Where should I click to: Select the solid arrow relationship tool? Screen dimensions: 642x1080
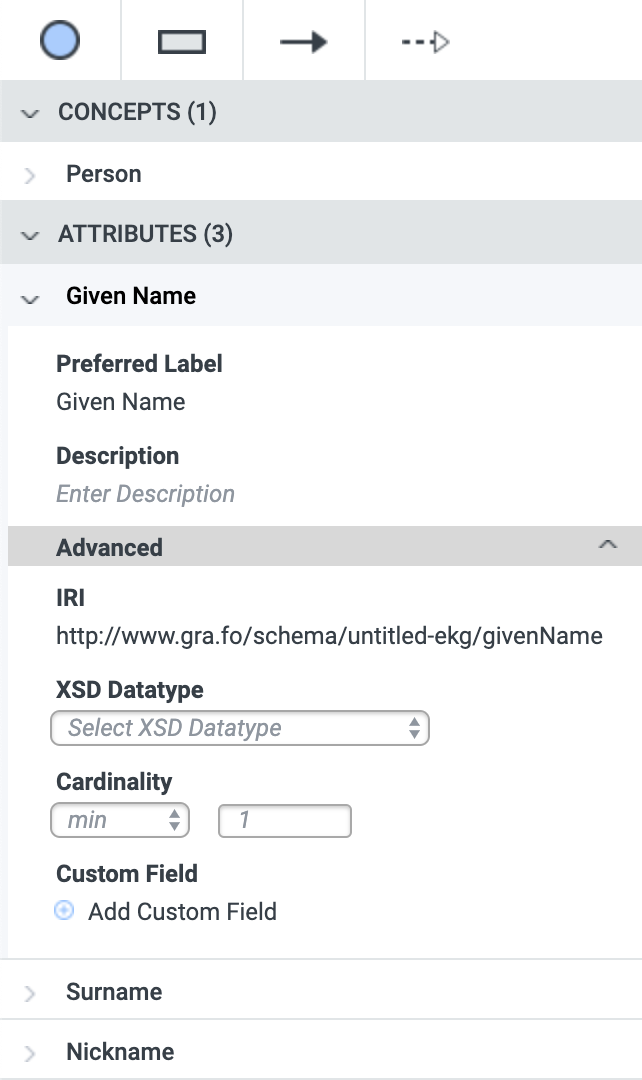click(304, 41)
